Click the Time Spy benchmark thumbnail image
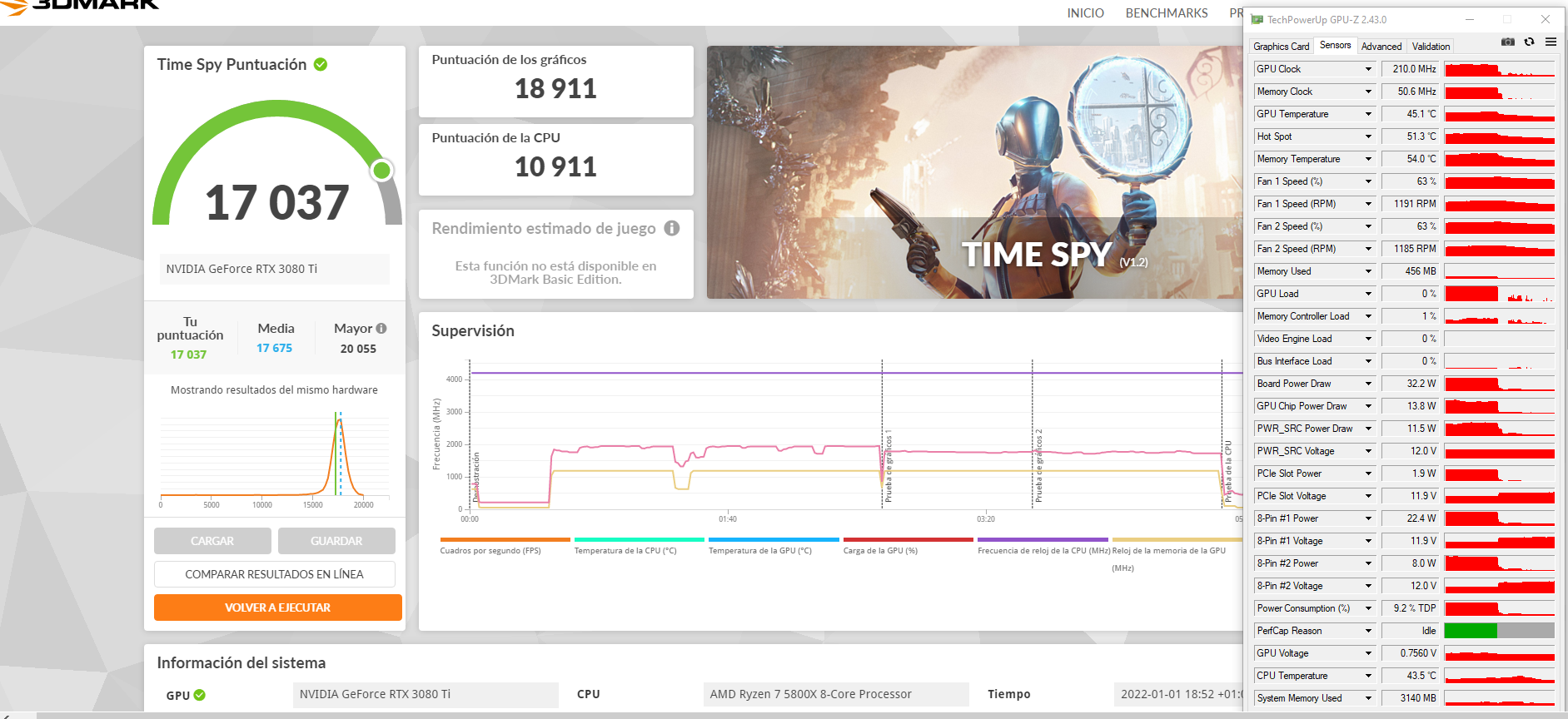This screenshot has height=719, width=1568. [974, 172]
